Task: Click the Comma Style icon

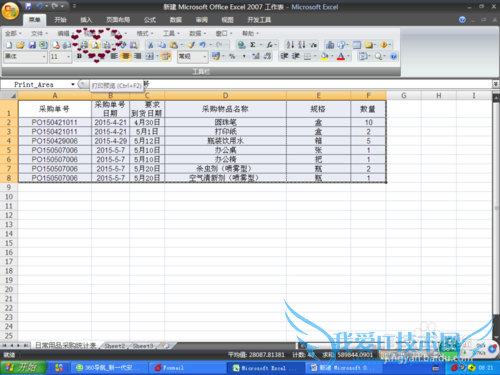Action: pos(244,56)
